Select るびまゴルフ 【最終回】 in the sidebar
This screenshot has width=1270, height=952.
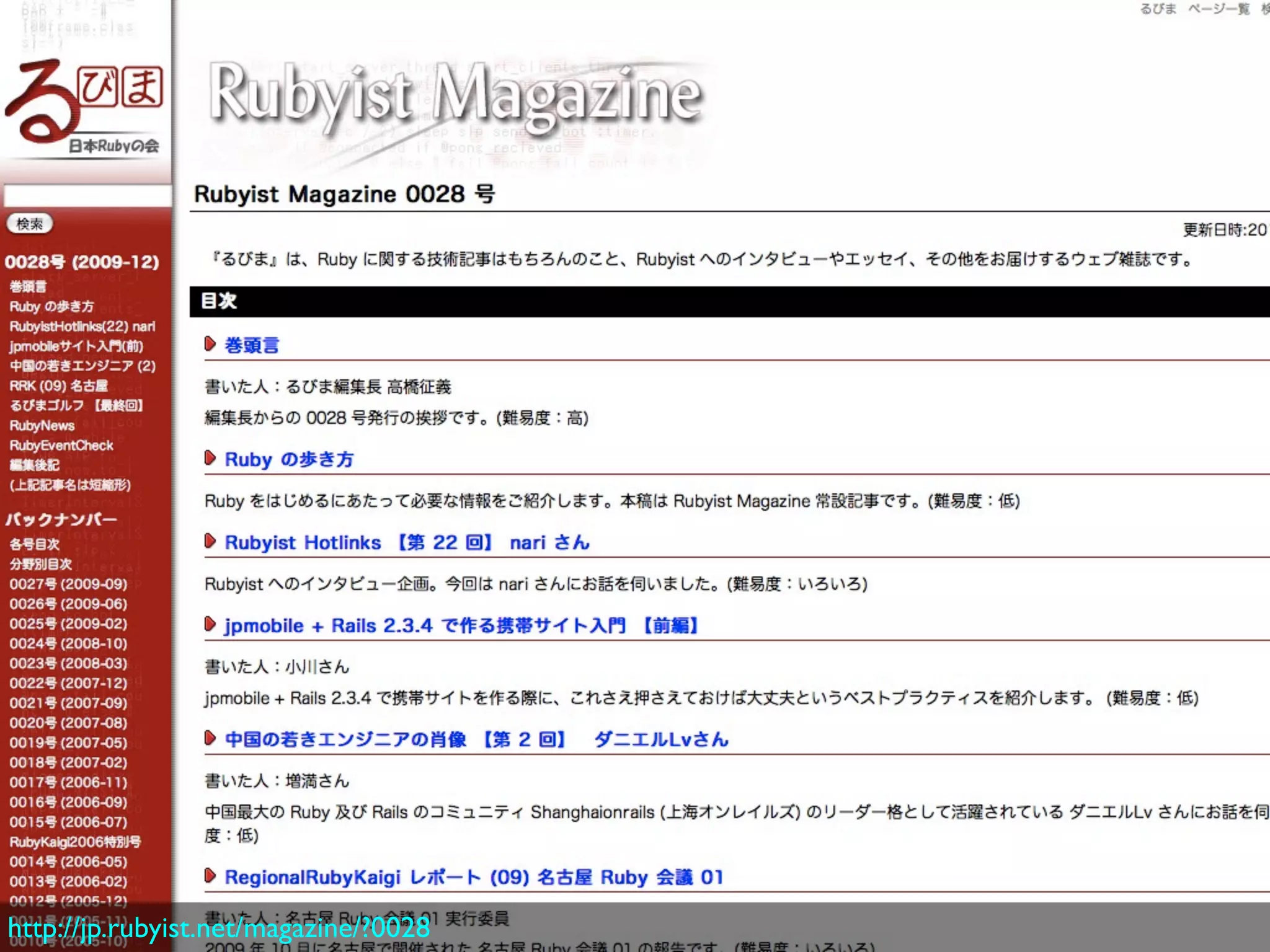point(77,405)
